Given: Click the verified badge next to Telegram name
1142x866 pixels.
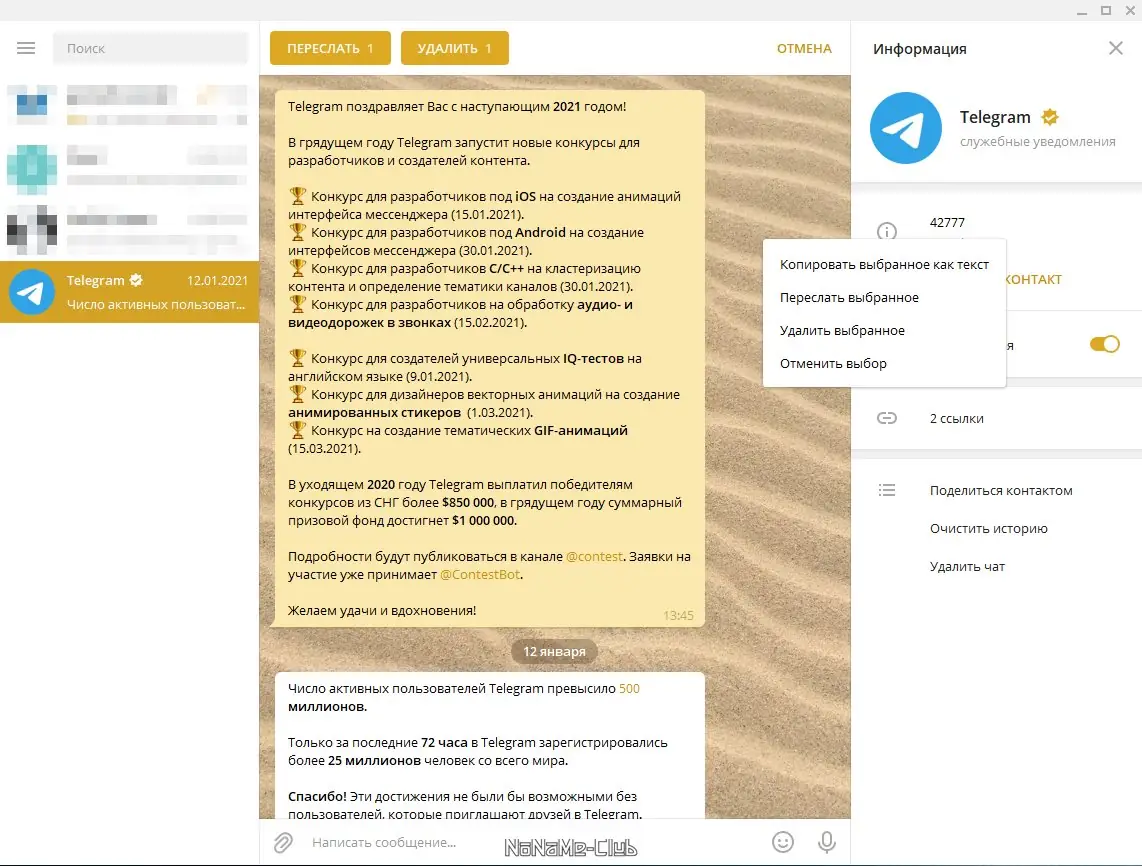Looking at the screenshot, I should (x=1050, y=117).
